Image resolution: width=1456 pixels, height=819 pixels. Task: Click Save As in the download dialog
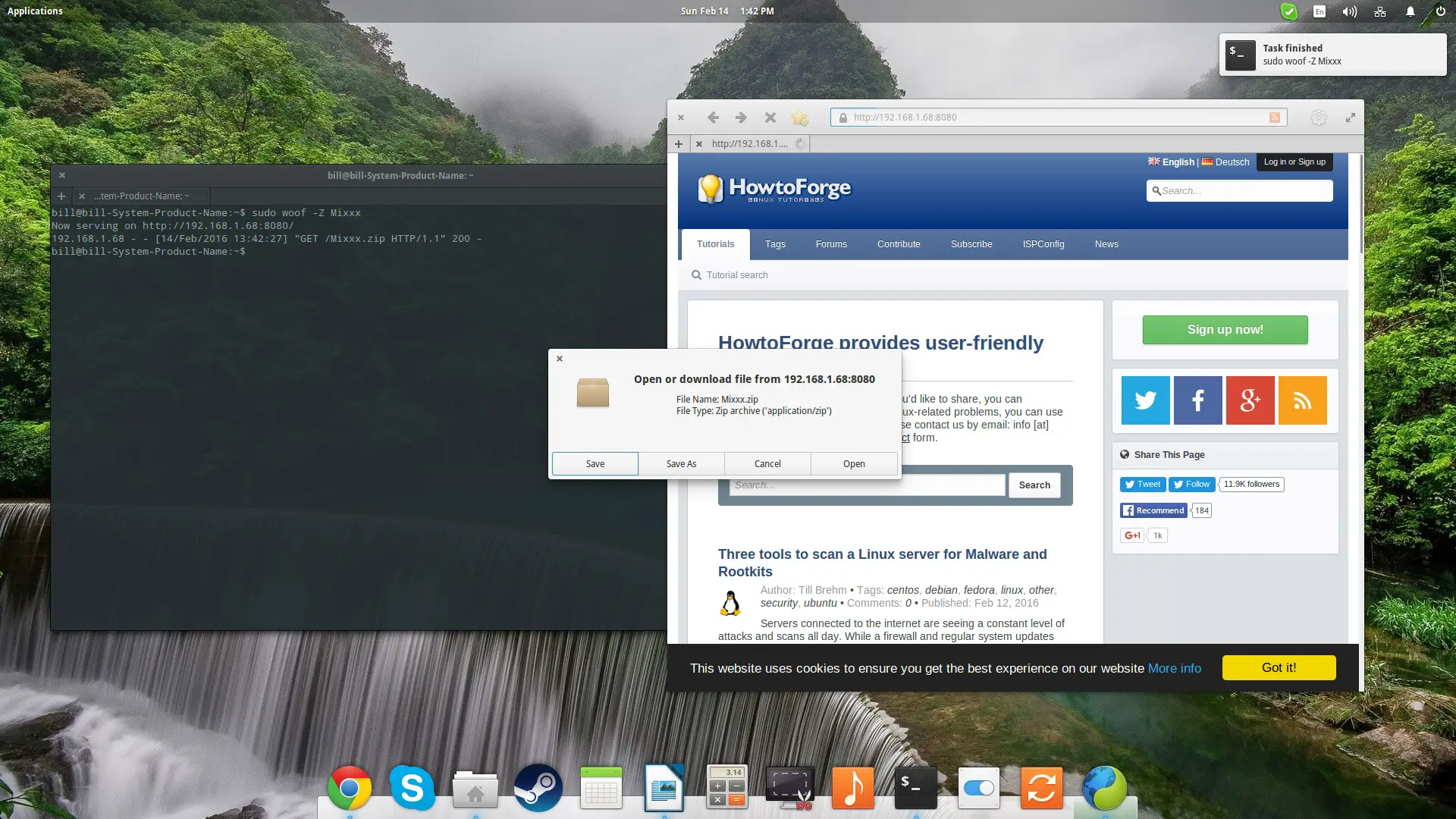tap(681, 463)
